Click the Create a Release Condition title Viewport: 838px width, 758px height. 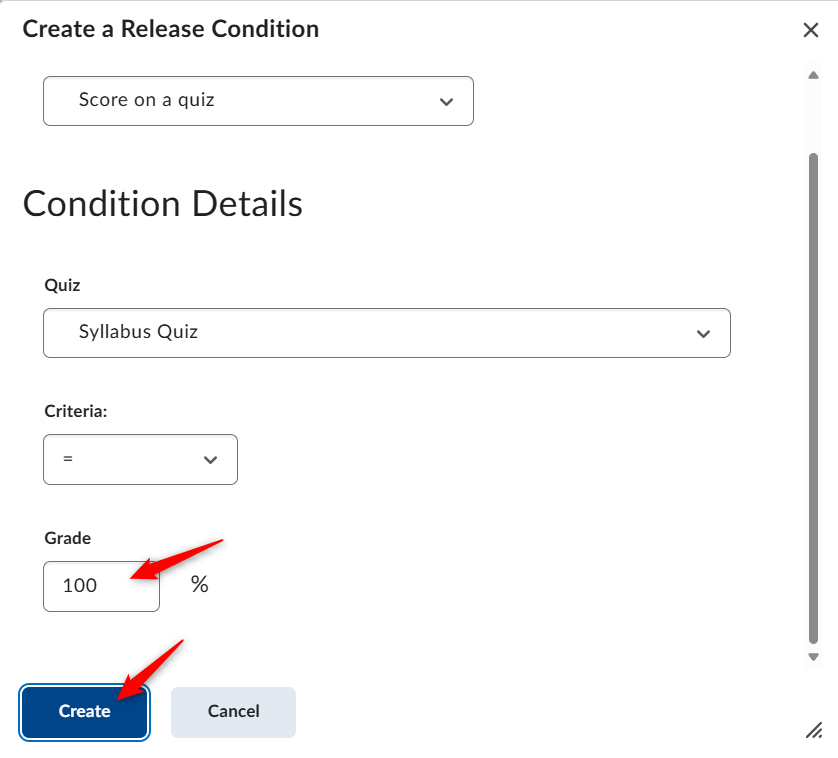170,29
